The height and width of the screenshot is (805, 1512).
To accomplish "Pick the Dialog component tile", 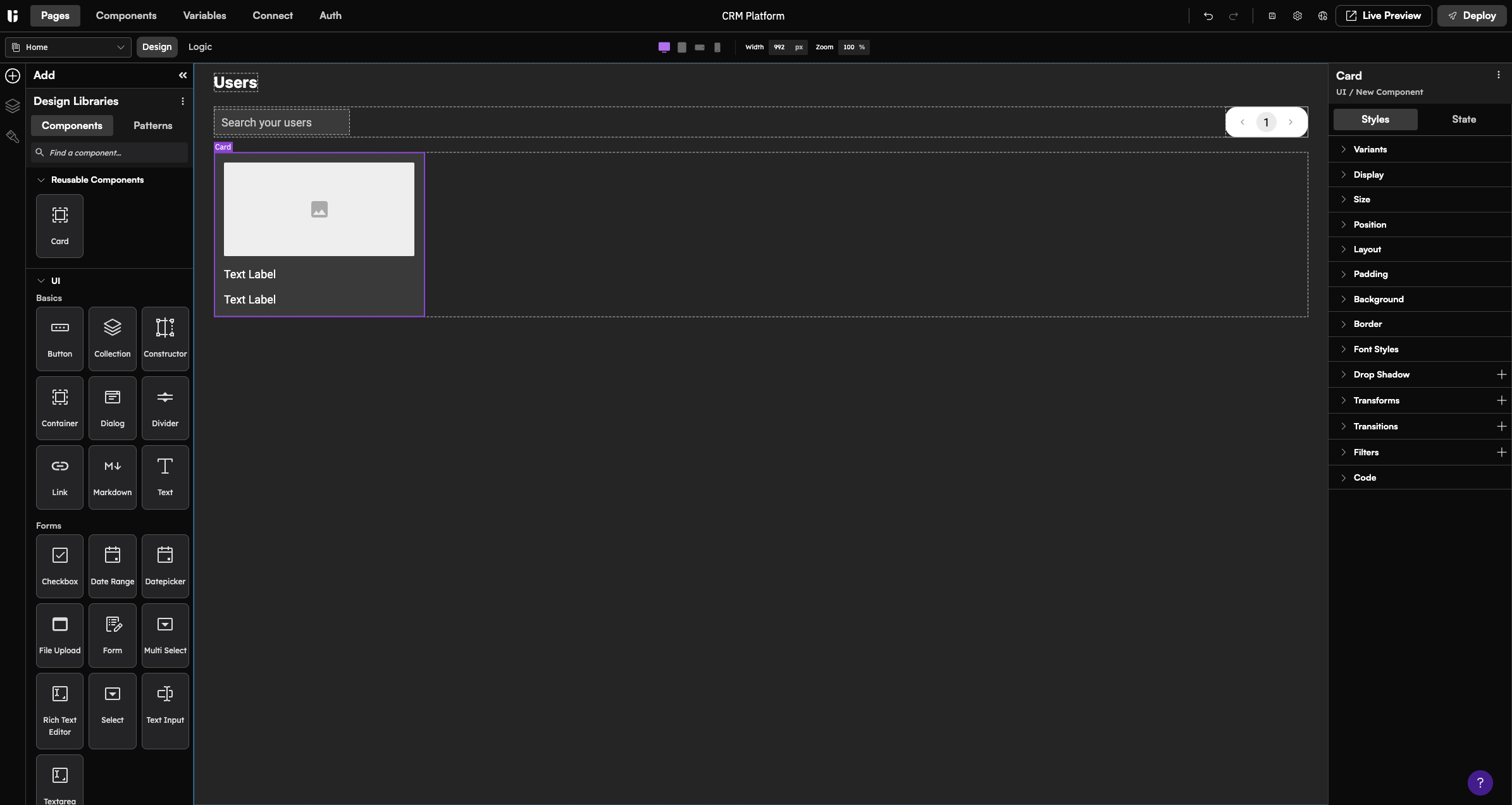I will pyautogui.click(x=112, y=408).
